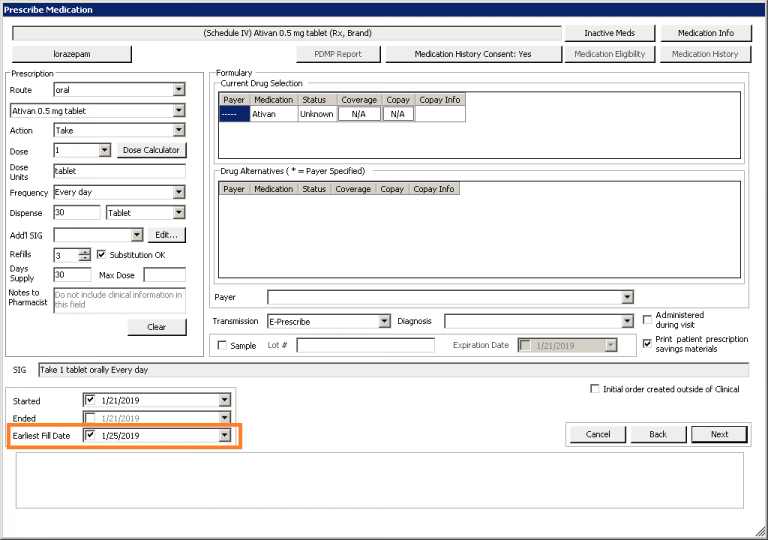
Task: Click Drug Alternatives Medication column header
Action: [x=274, y=189]
